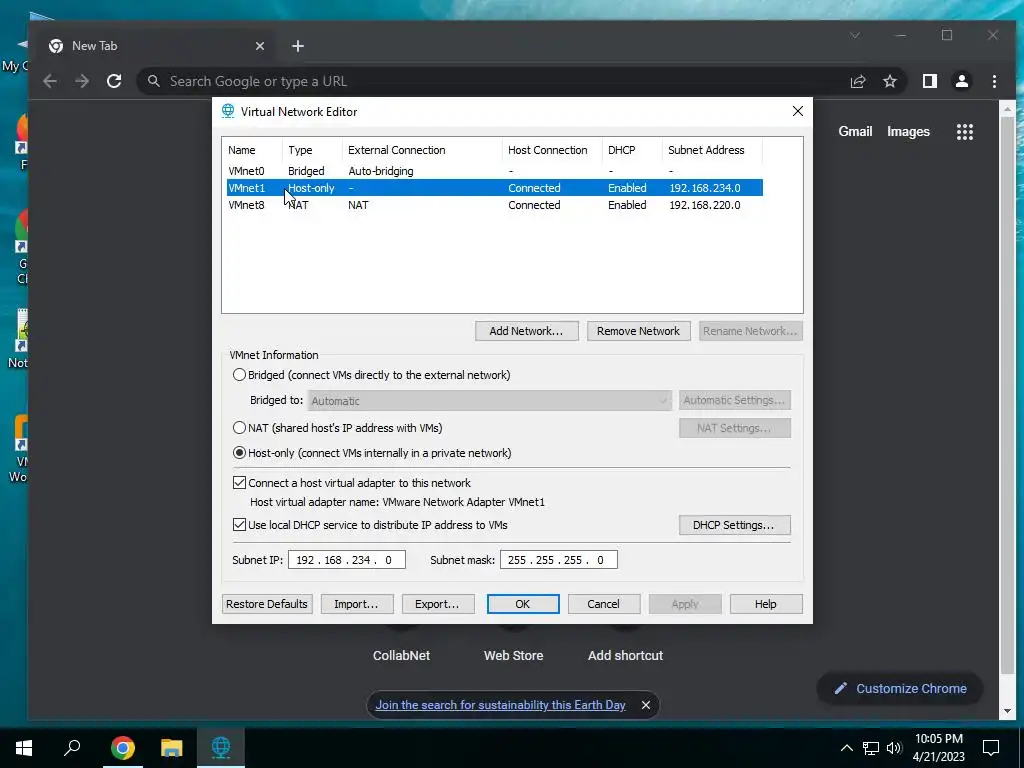The image size is (1024, 768).
Task: Select the VMnet8 row
Action: (x=494, y=205)
